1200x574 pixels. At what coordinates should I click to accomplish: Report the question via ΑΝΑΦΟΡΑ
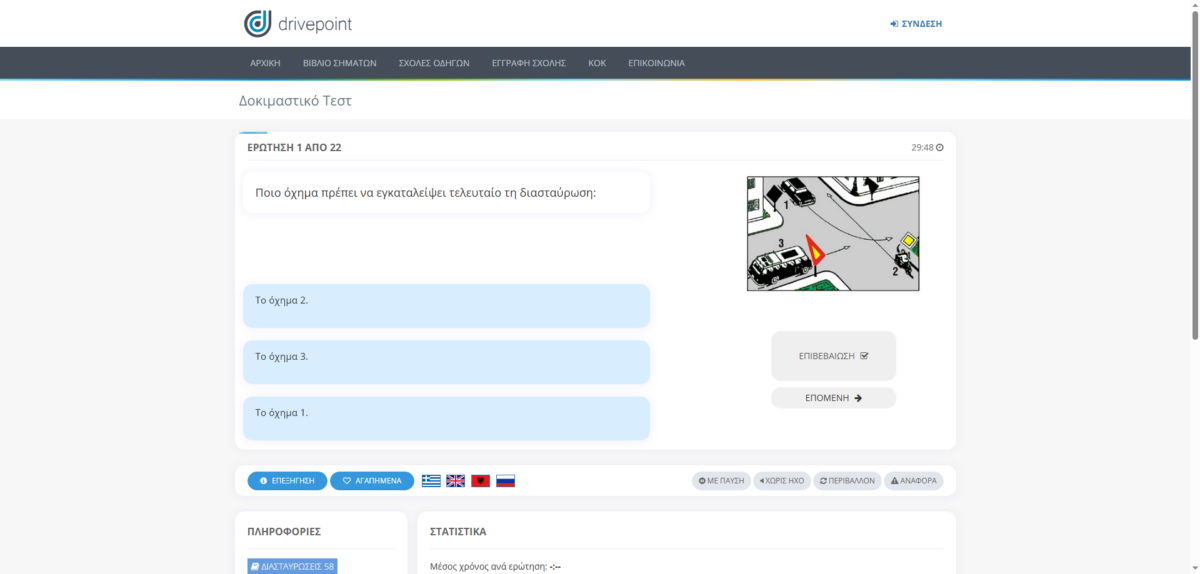[x=913, y=481]
